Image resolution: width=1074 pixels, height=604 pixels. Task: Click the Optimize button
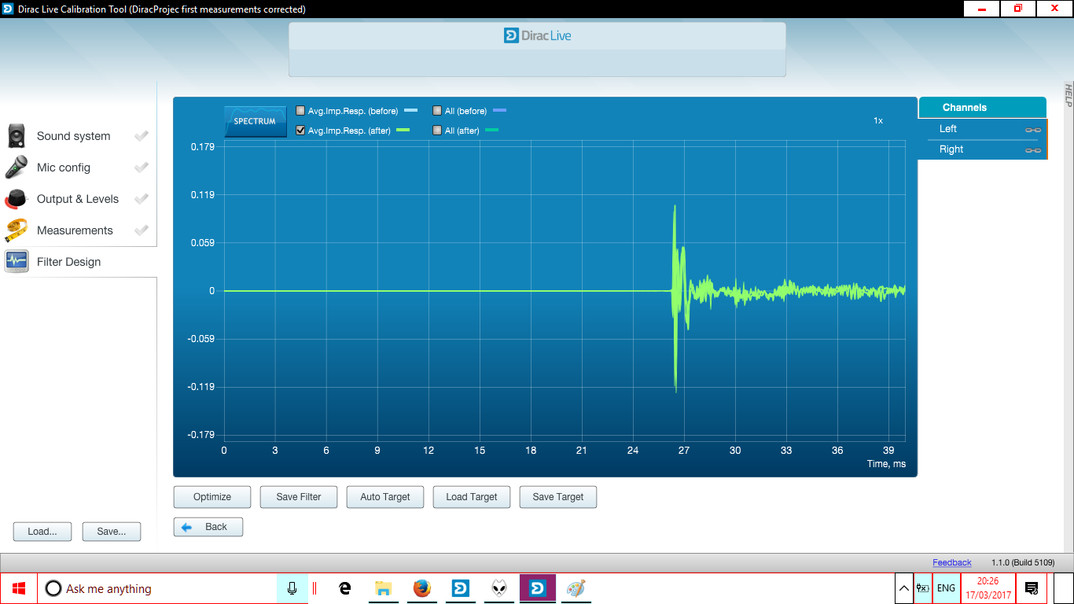pyautogui.click(x=212, y=497)
